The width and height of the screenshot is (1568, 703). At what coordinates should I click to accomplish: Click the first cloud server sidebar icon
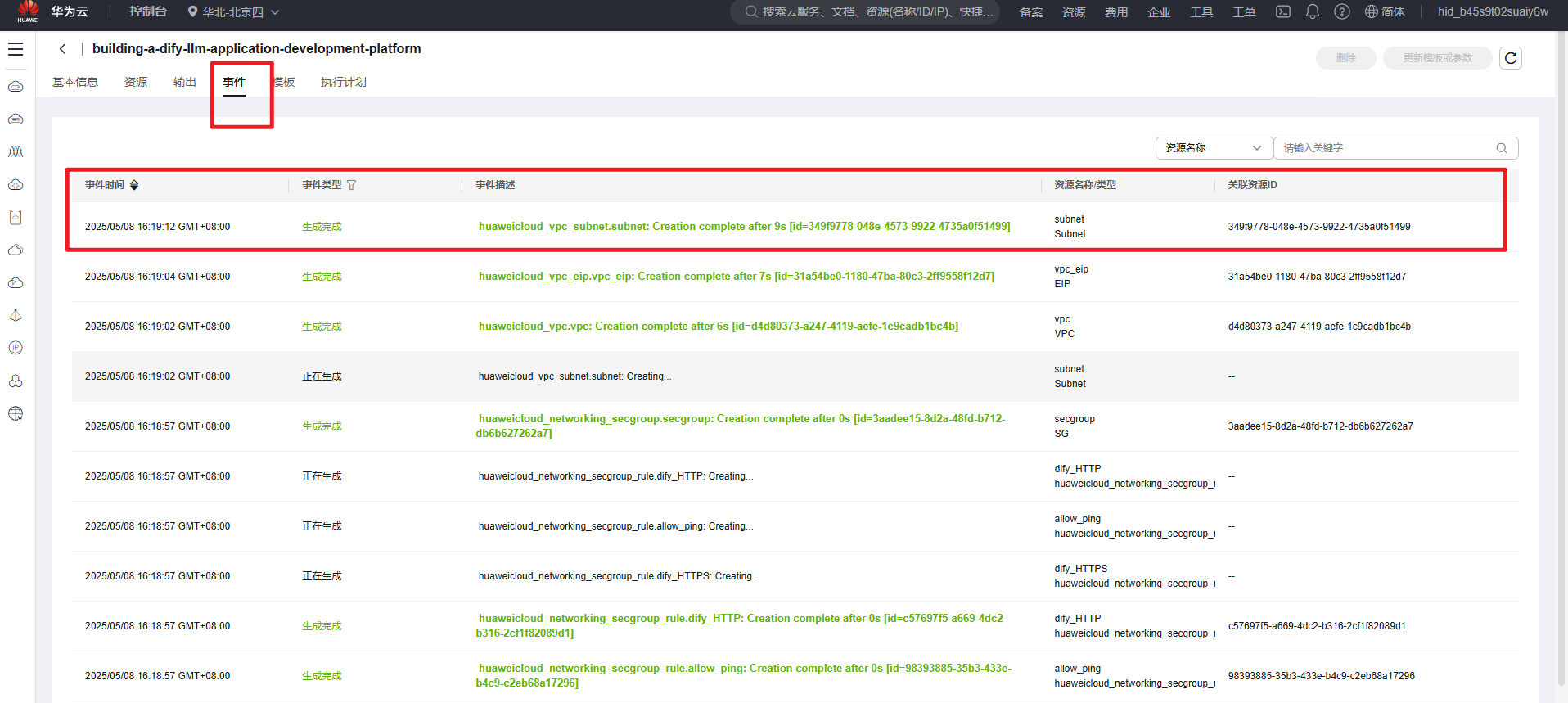coord(16,86)
